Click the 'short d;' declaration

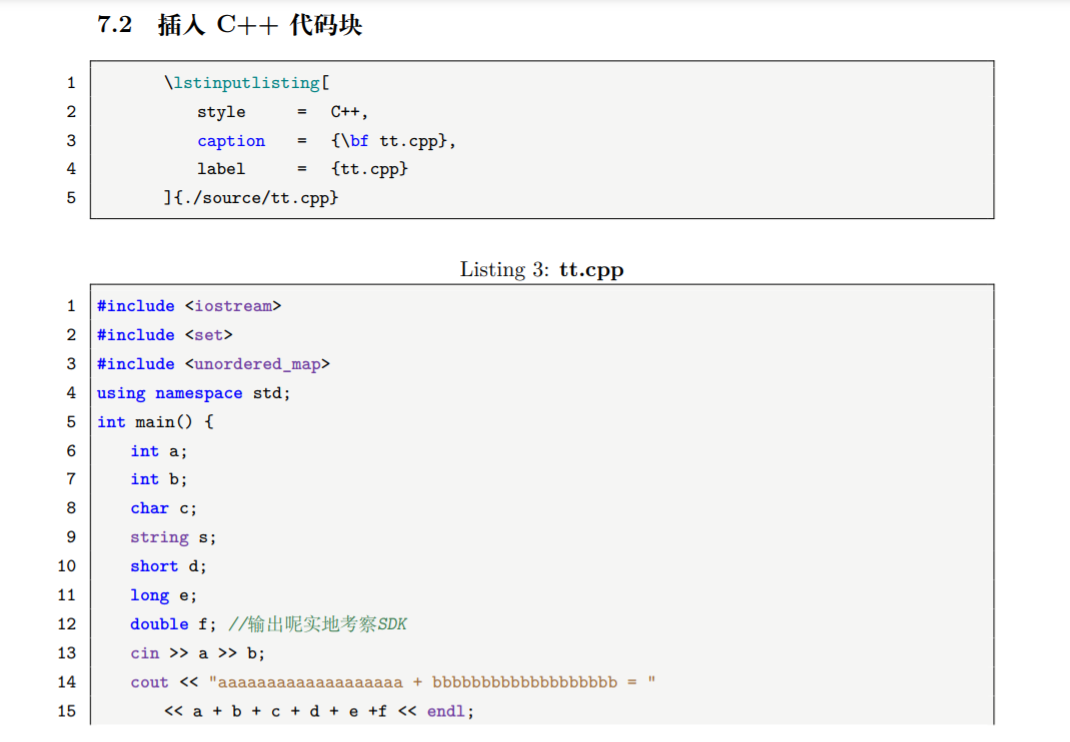[168, 567]
